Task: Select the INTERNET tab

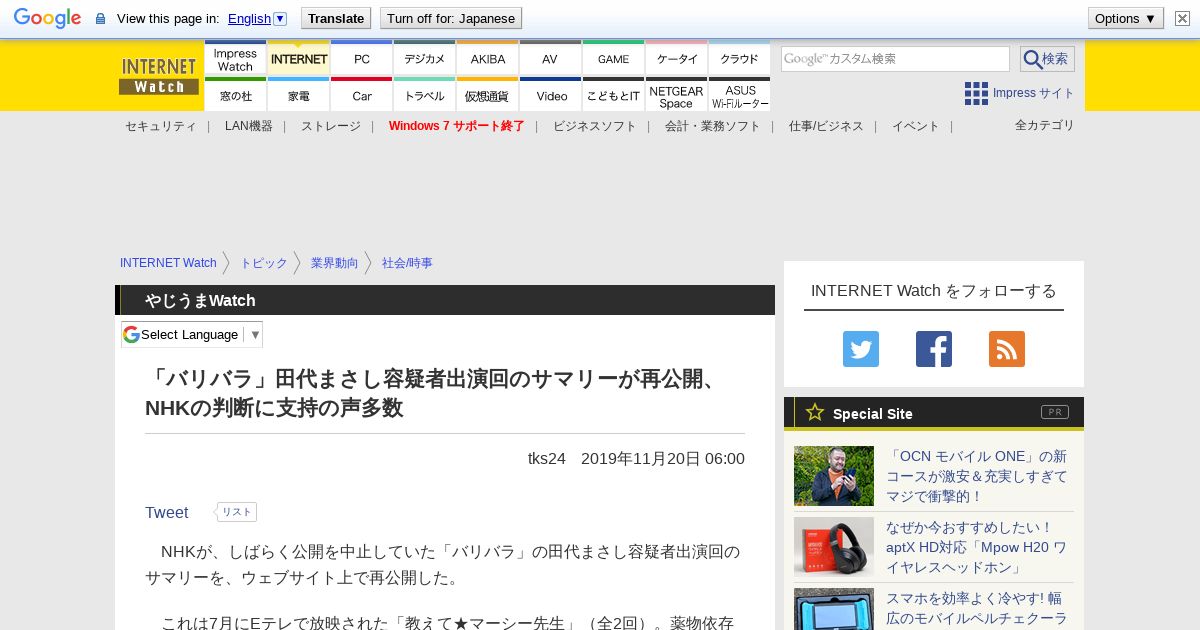Action: coord(298,59)
